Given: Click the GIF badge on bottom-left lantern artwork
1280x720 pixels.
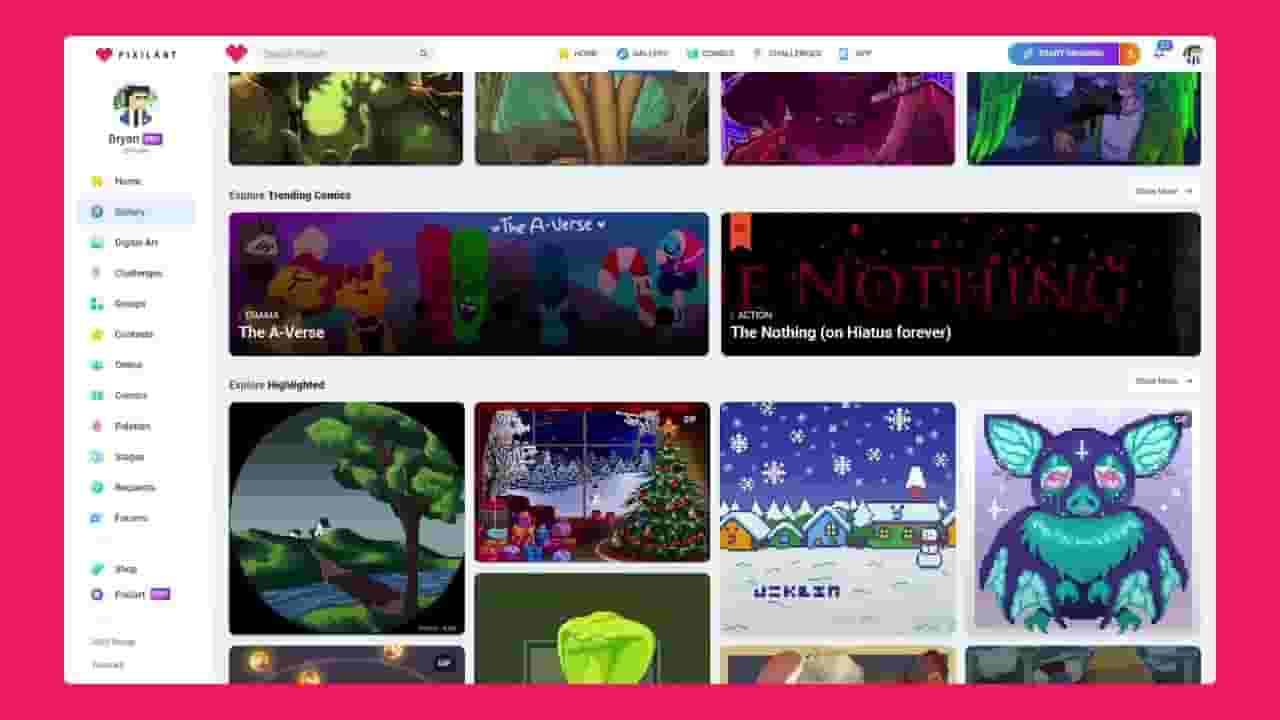Looking at the screenshot, I should (444, 662).
